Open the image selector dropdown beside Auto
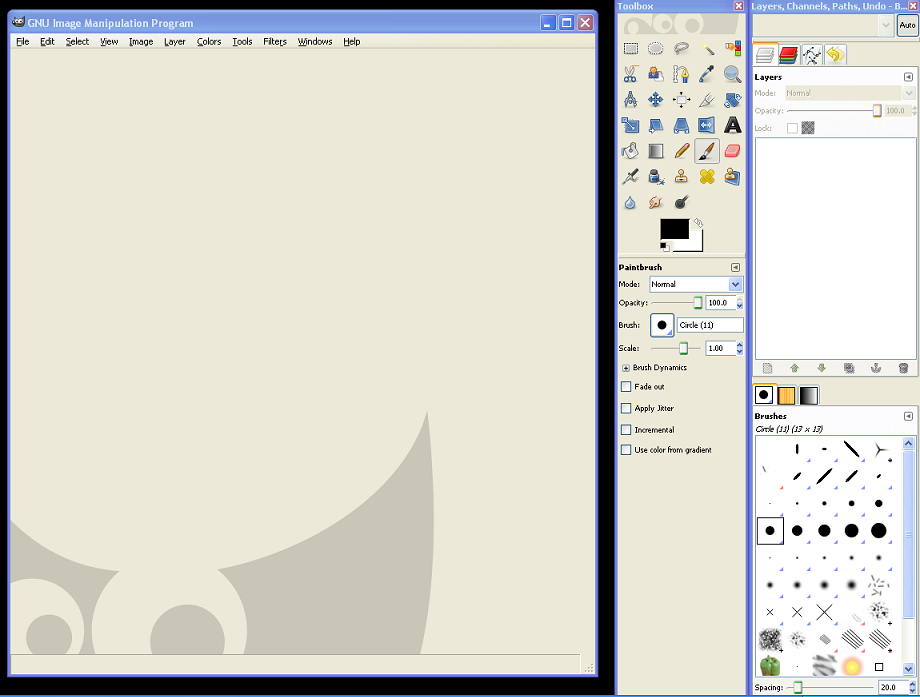Screen dimensions: 920x697 point(824,25)
